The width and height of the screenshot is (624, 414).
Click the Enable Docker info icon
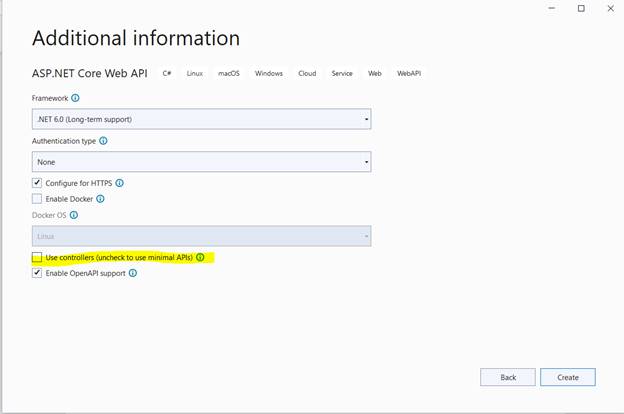(100, 199)
